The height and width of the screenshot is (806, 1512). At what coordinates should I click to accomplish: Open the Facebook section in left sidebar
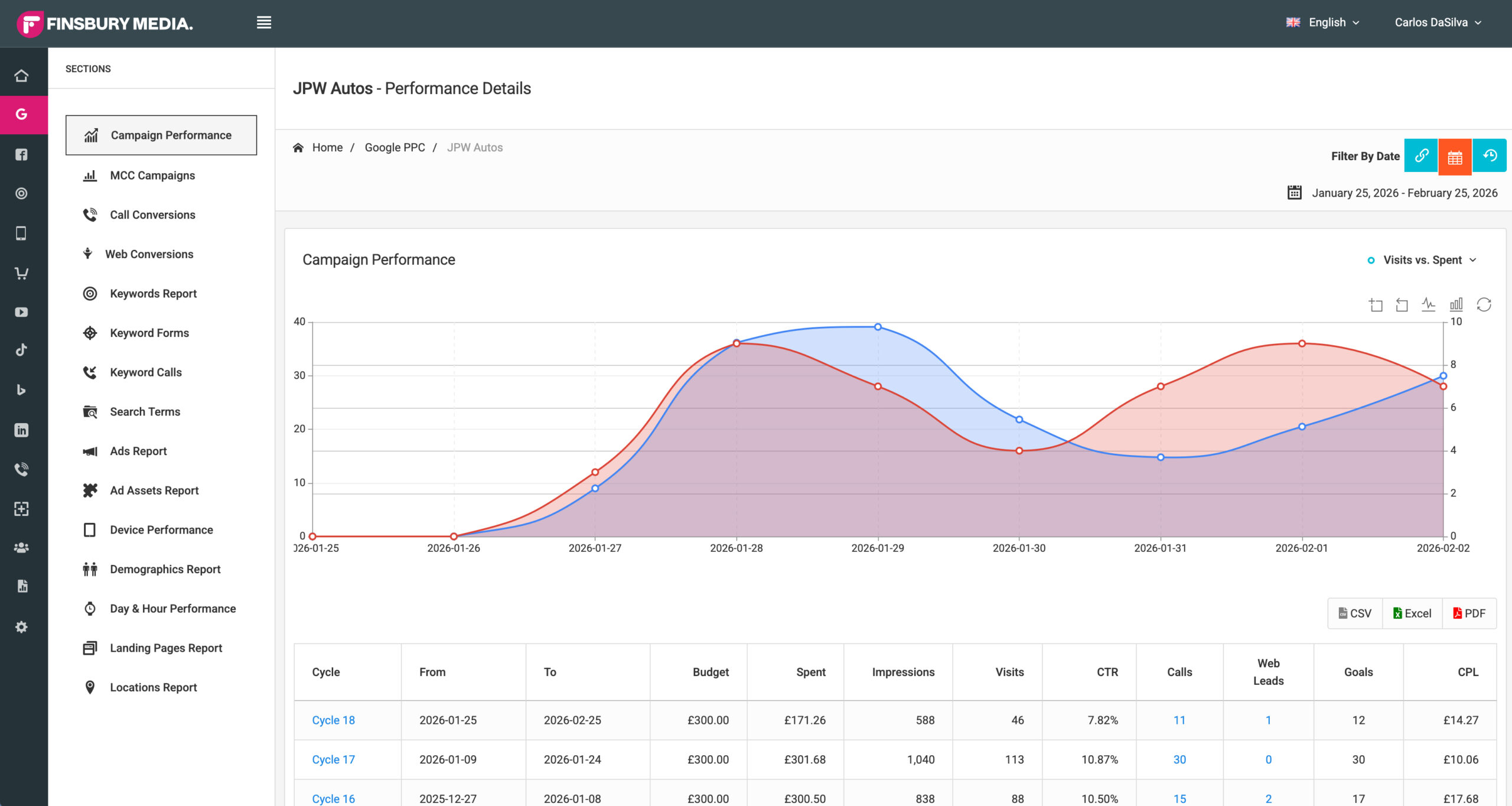pyautogui.click(x=22, y=155)
